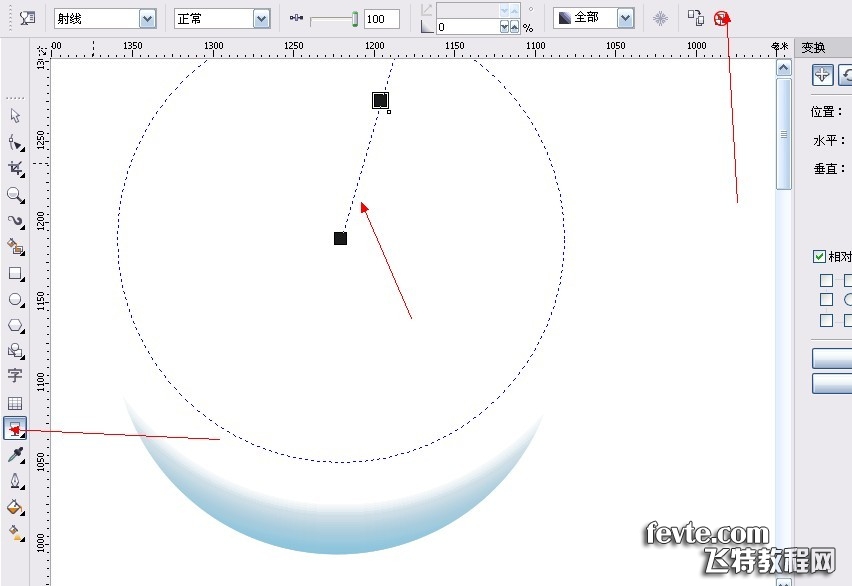Select the center anchor point radio

[848, 300]
